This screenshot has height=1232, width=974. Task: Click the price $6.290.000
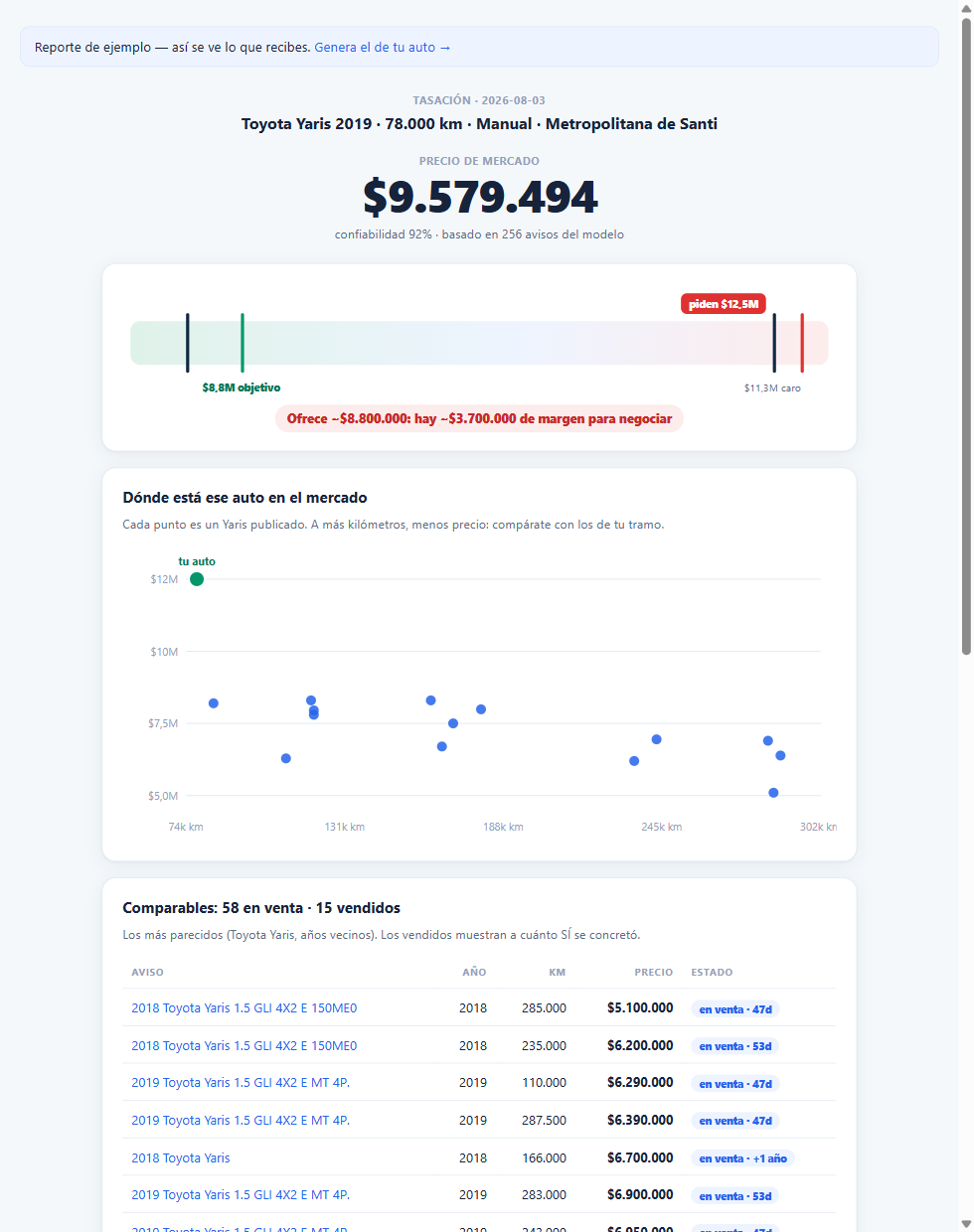(x=640, y=1082)
